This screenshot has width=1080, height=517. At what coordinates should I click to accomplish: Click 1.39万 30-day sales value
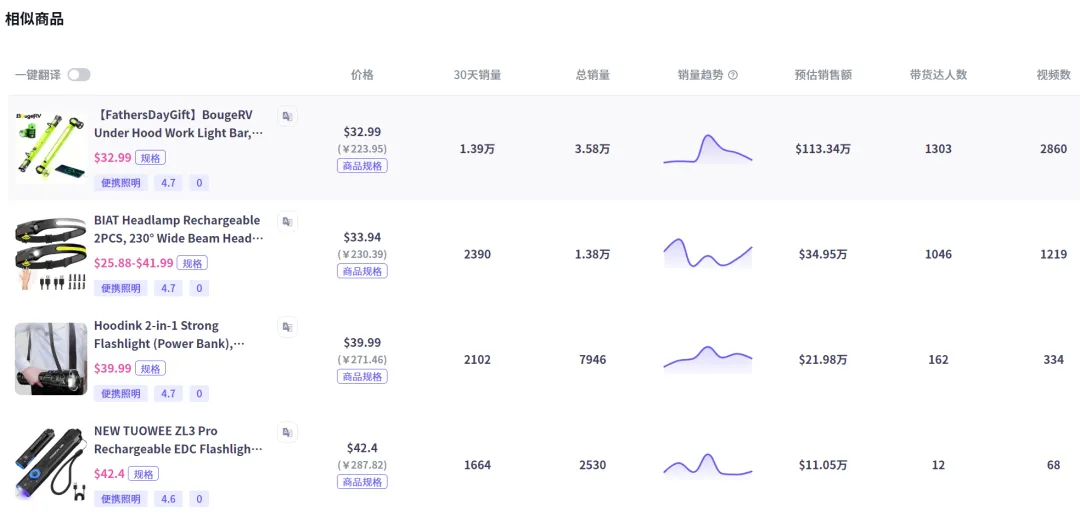(x=477, y=149)
